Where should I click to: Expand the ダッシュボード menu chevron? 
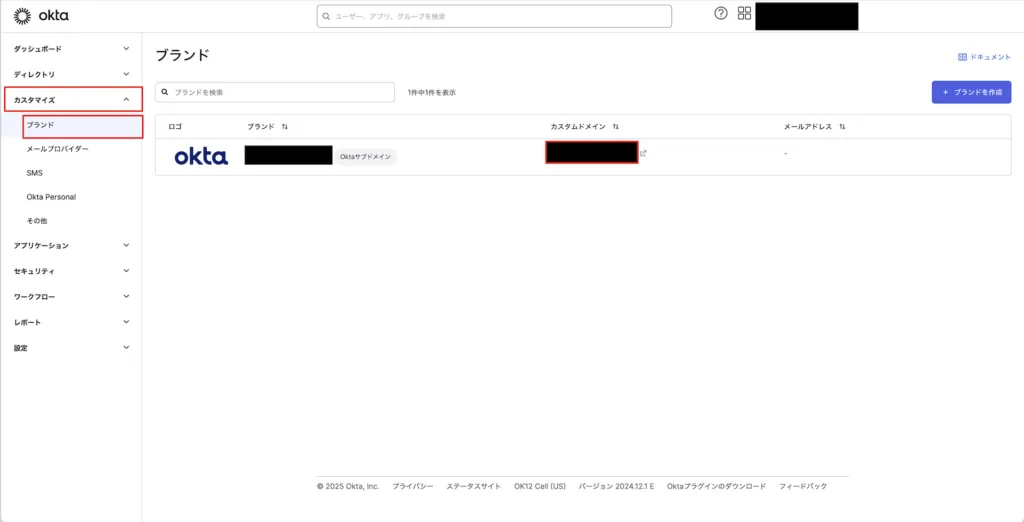click(x=127, y=48)
